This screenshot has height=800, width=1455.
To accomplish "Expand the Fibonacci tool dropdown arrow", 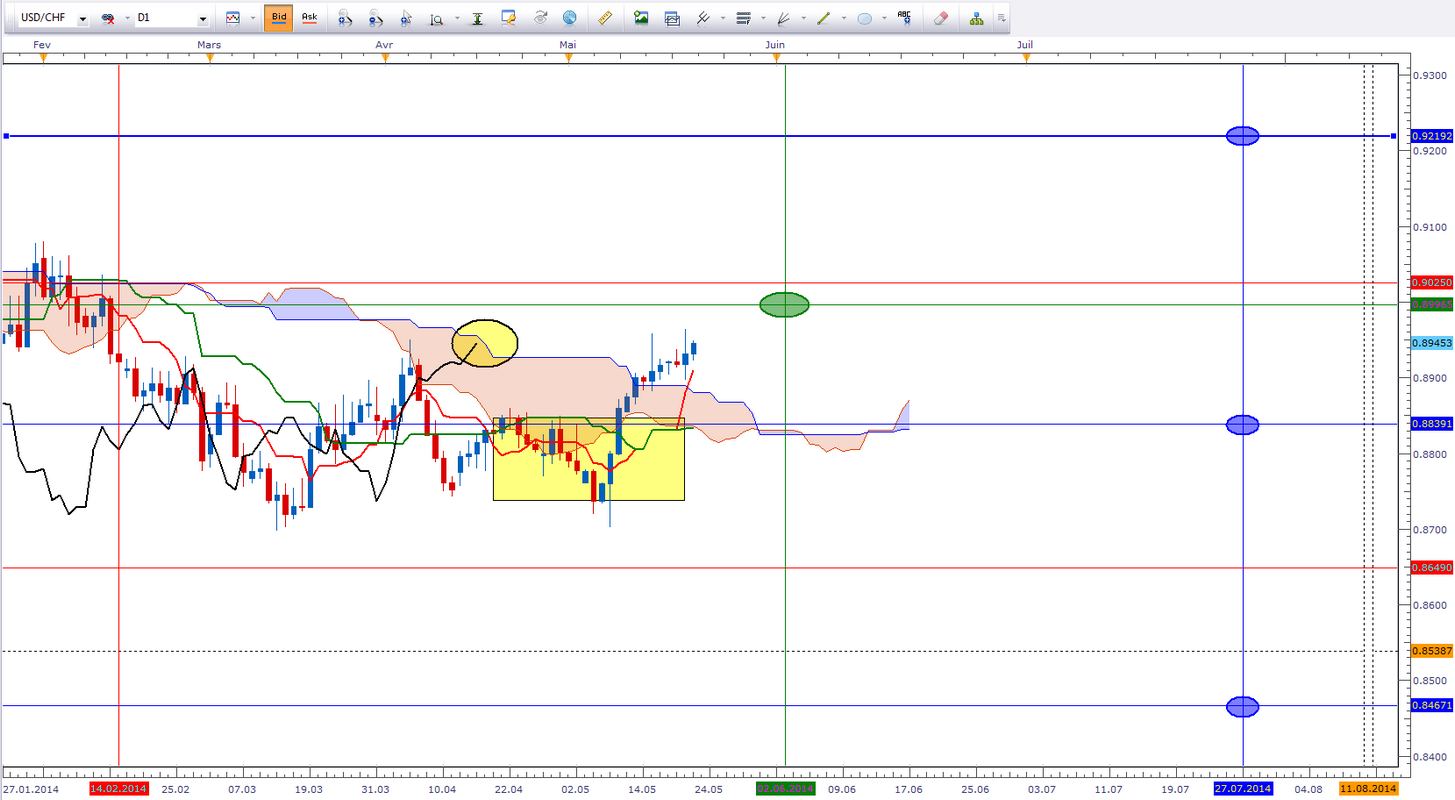I will click(762, 19).
